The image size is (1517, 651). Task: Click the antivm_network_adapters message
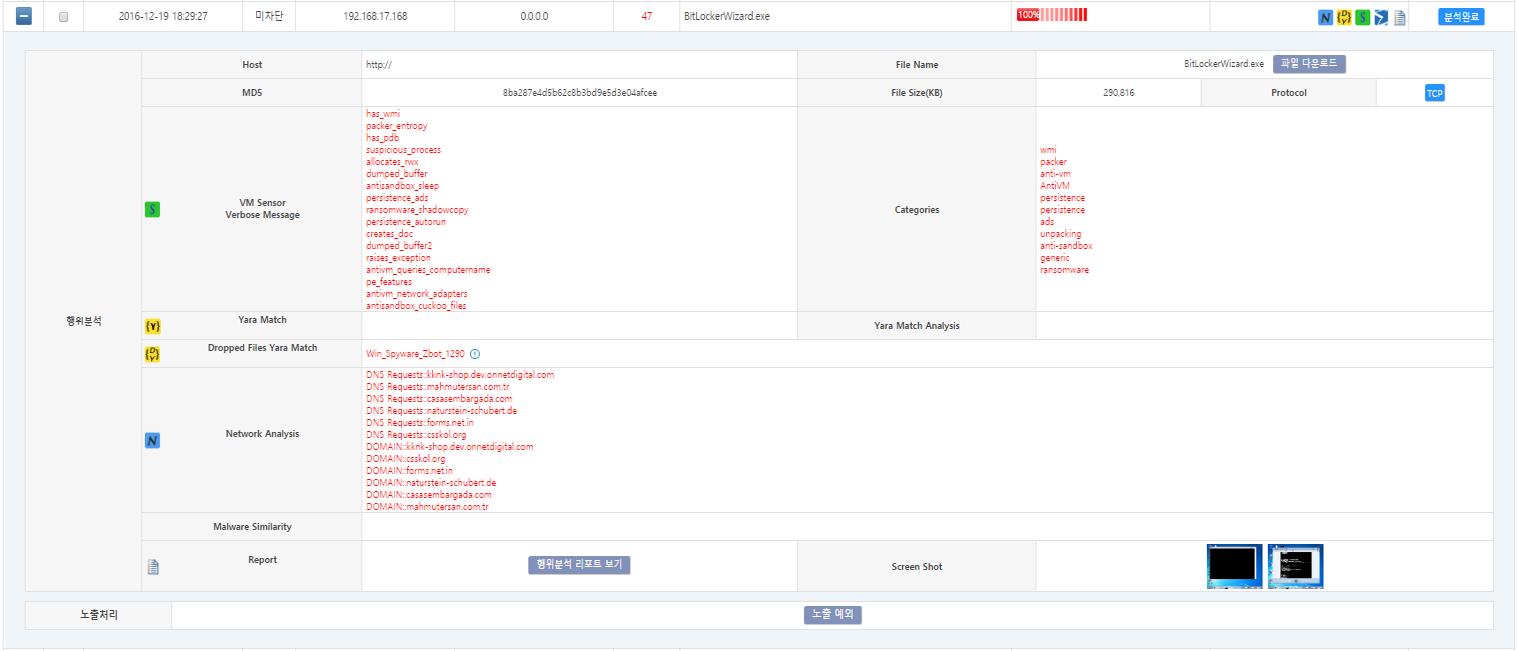417,294
